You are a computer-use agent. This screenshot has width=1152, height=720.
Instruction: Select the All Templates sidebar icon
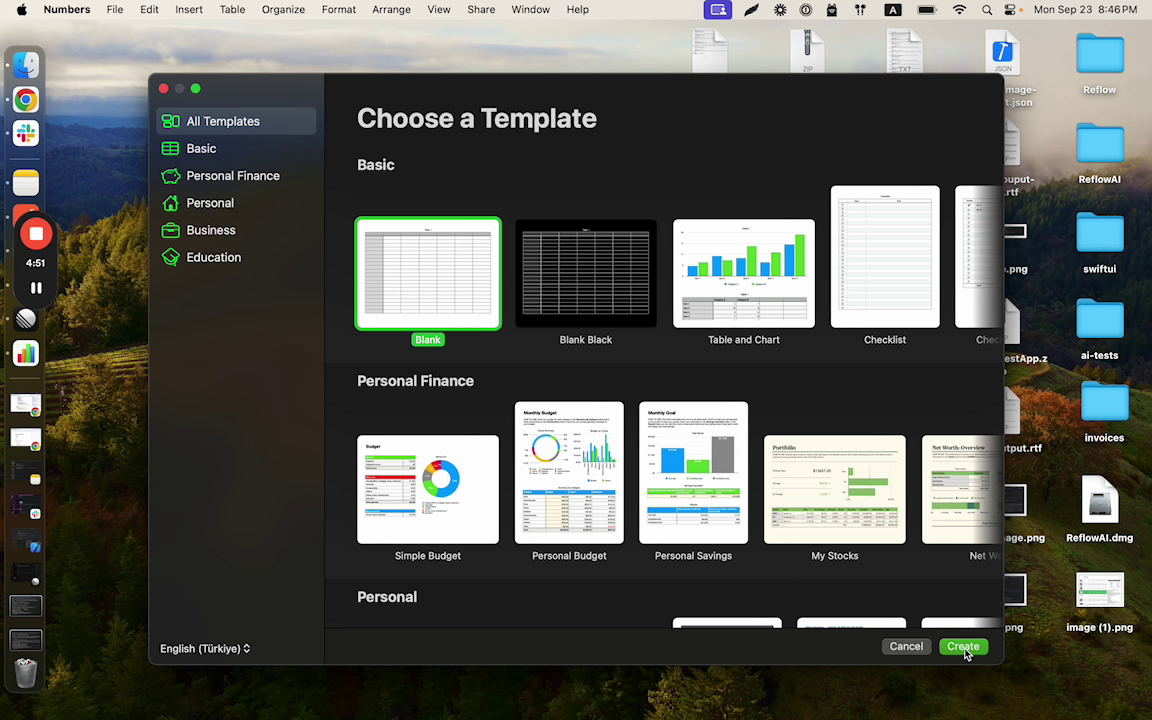point(170,121)
